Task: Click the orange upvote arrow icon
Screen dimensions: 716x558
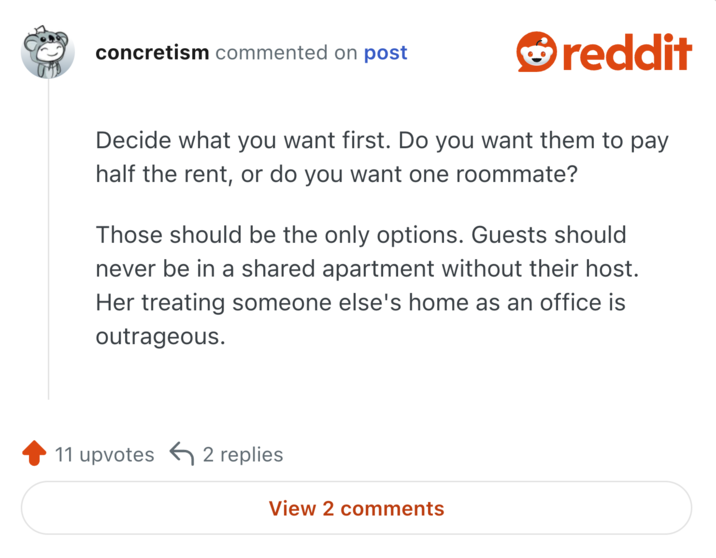Action: click(34, 455)
